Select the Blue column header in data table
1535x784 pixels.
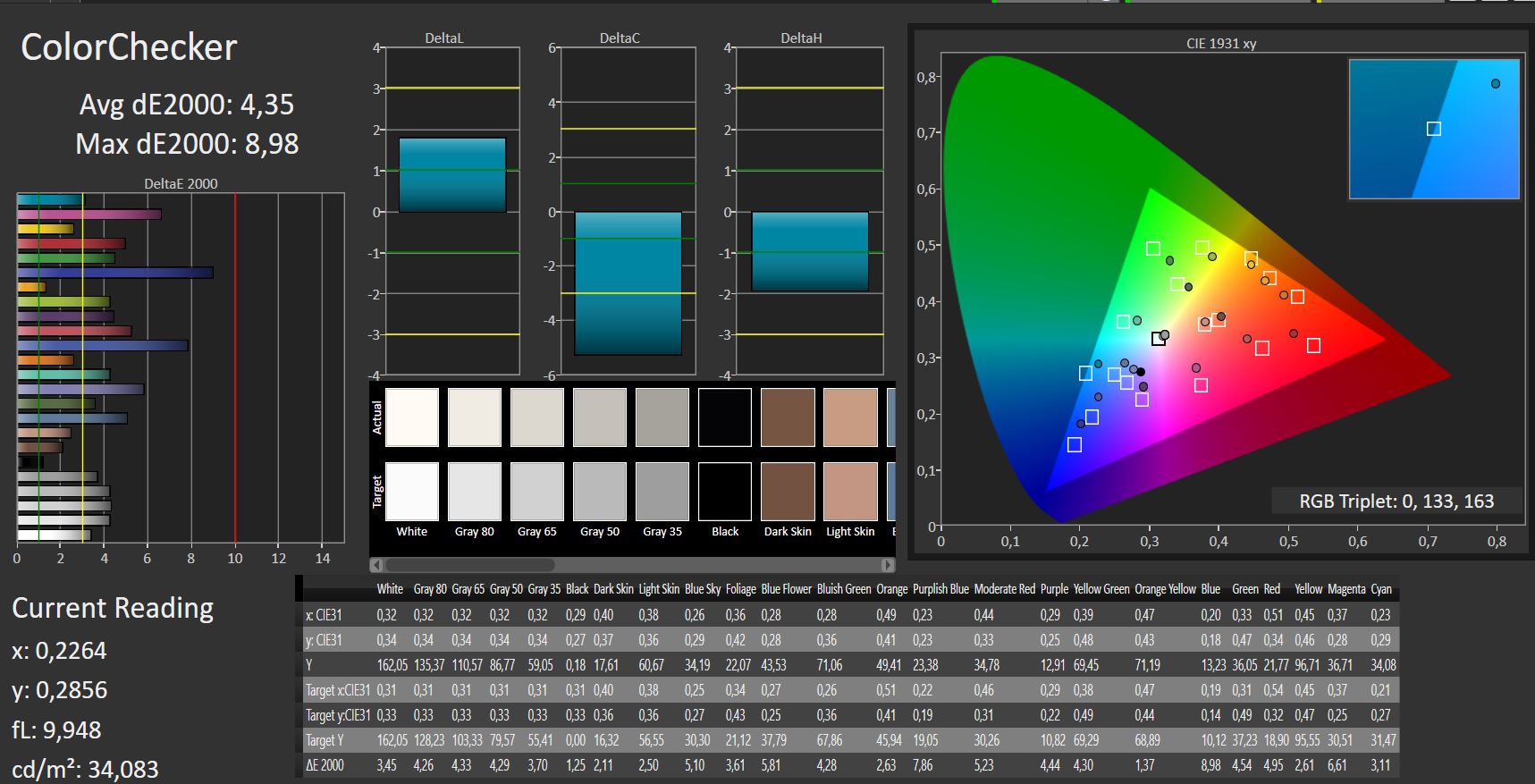point(1210,589)
